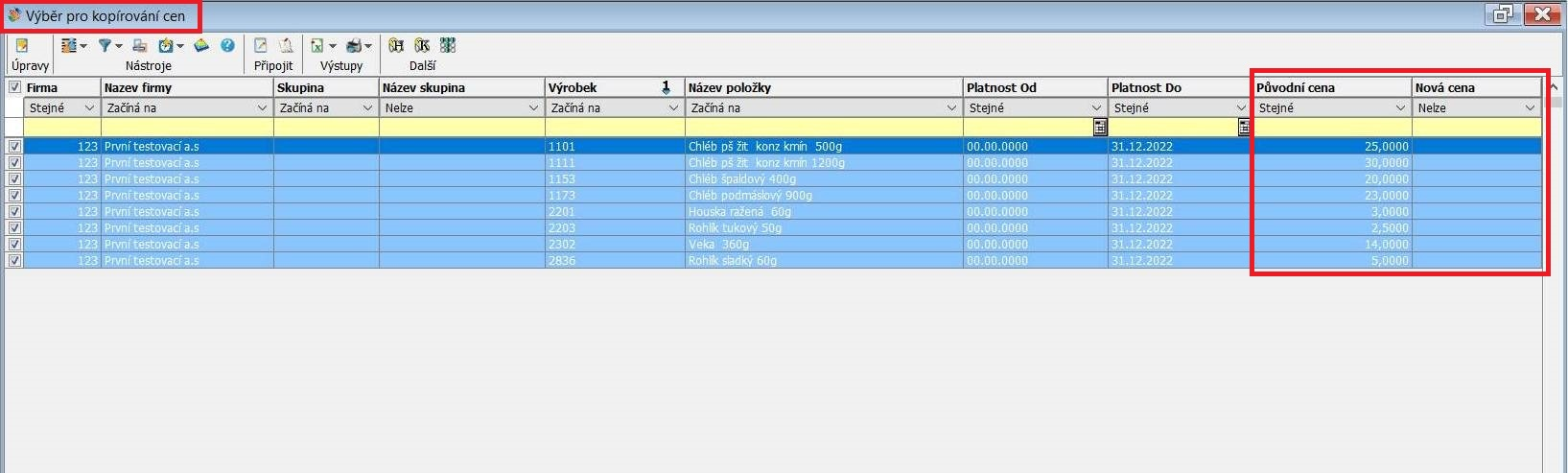Click the printer icon in Výstupy
This screenshot has height=473, width=1568.
tap(354, 45)
